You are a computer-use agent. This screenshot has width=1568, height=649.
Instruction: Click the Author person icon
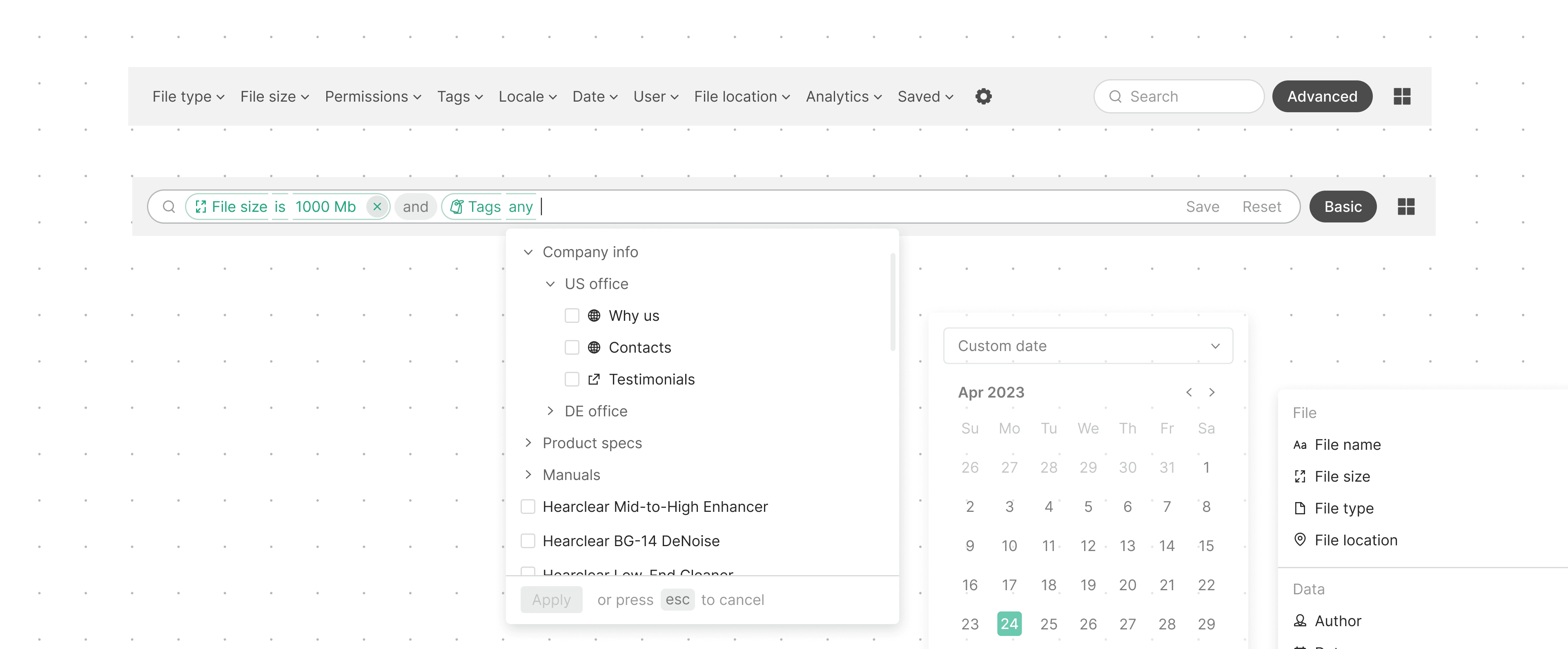coord(1300,620)
